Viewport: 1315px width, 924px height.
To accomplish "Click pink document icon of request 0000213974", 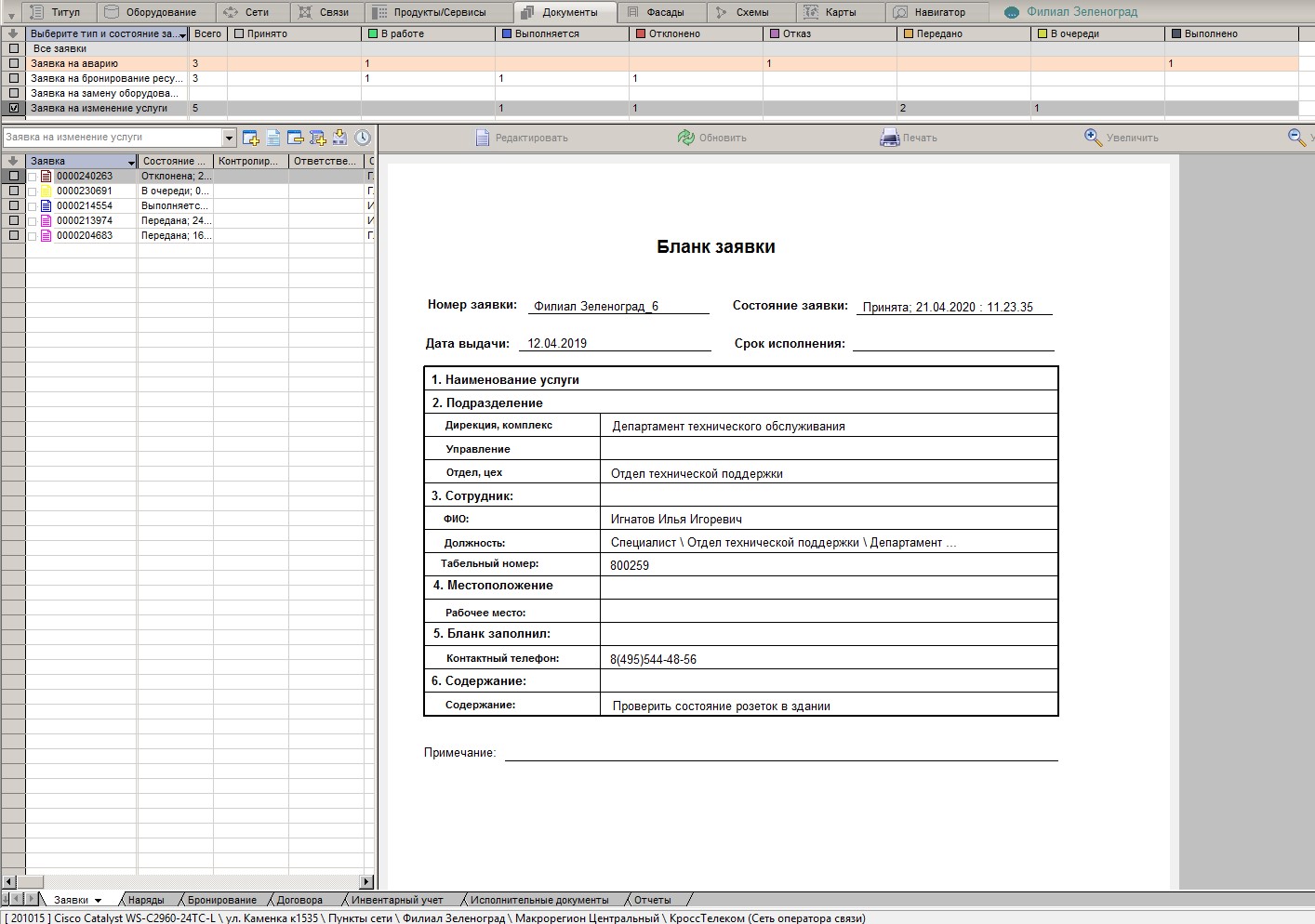I will click(x=46, y=220).
